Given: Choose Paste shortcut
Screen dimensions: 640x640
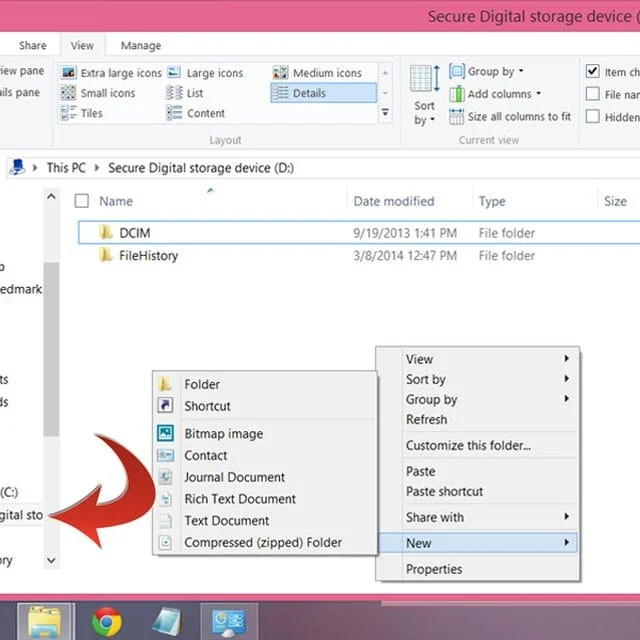Looking at the screenshot, I should coord(478,491).
